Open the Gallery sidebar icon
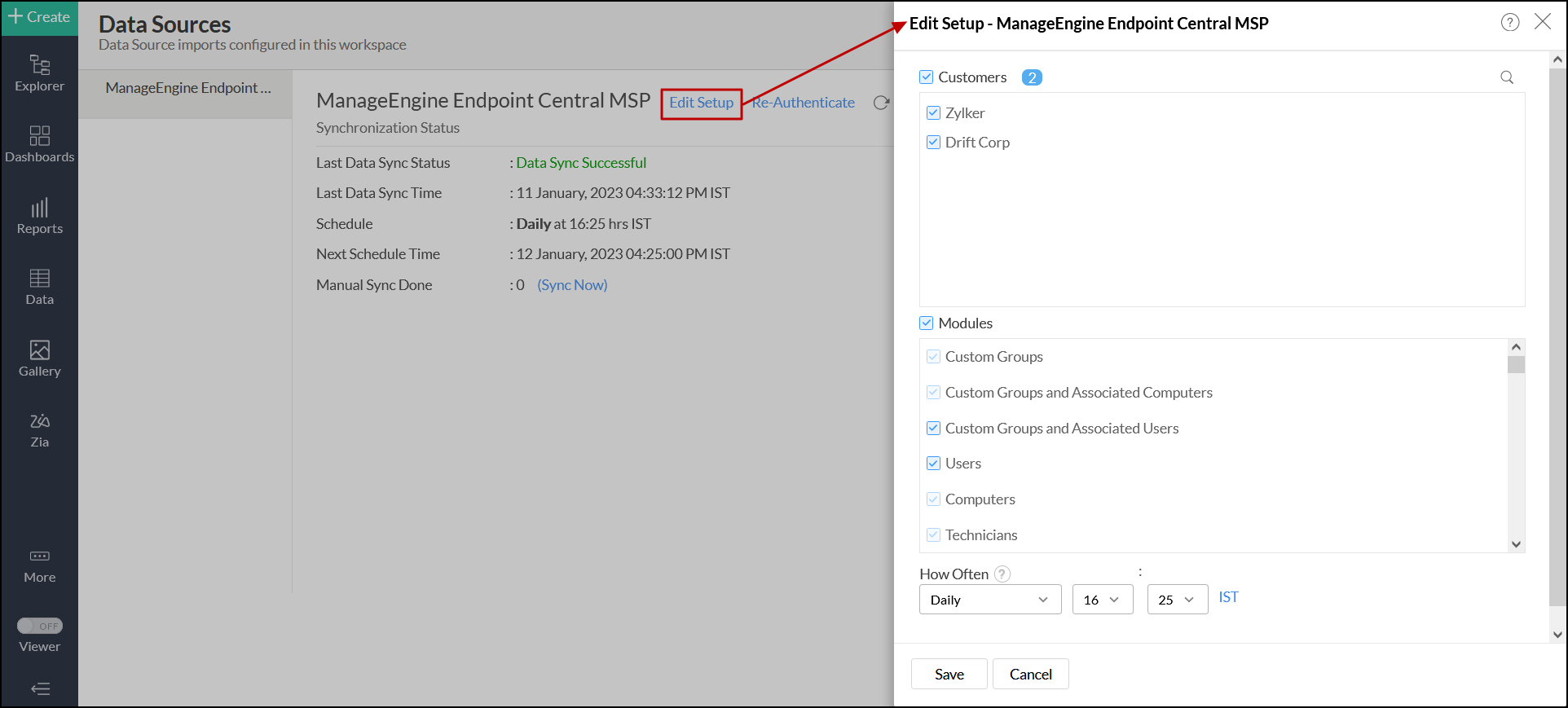This screenshot has width=1568, height=708. tap(39, 358)
